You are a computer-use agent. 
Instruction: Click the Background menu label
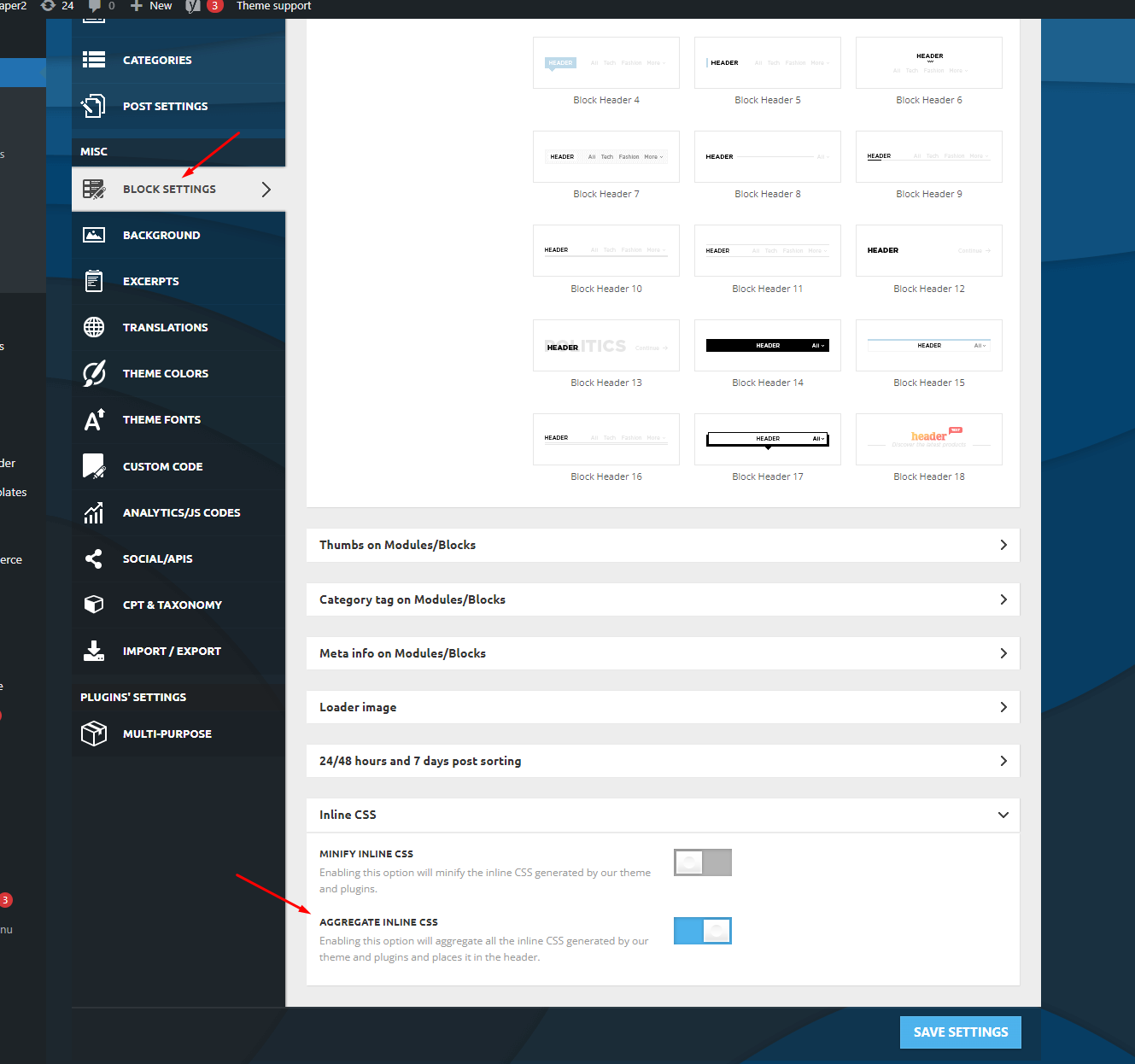[161, 235]
